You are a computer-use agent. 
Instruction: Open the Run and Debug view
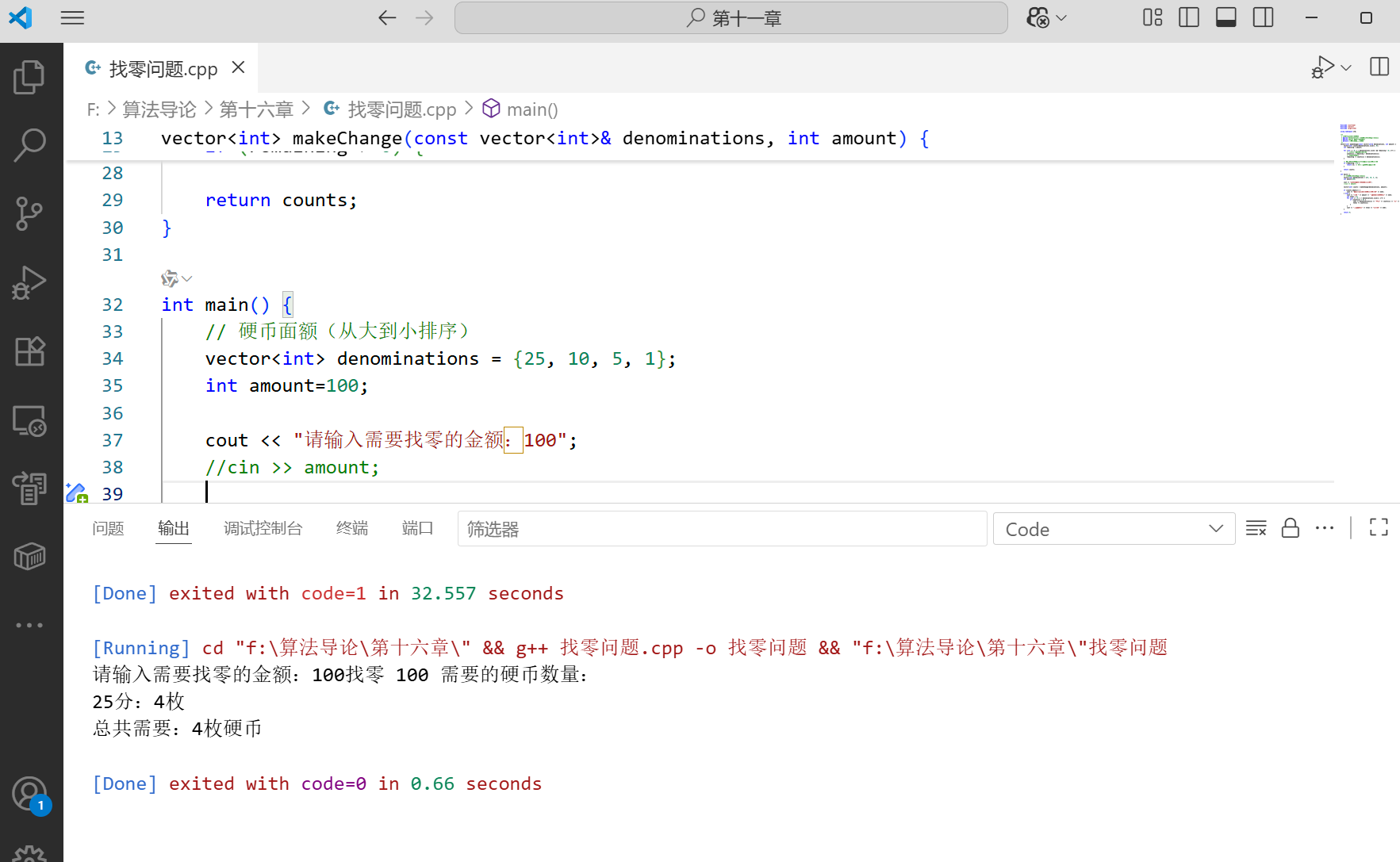(x=30, y=282)
